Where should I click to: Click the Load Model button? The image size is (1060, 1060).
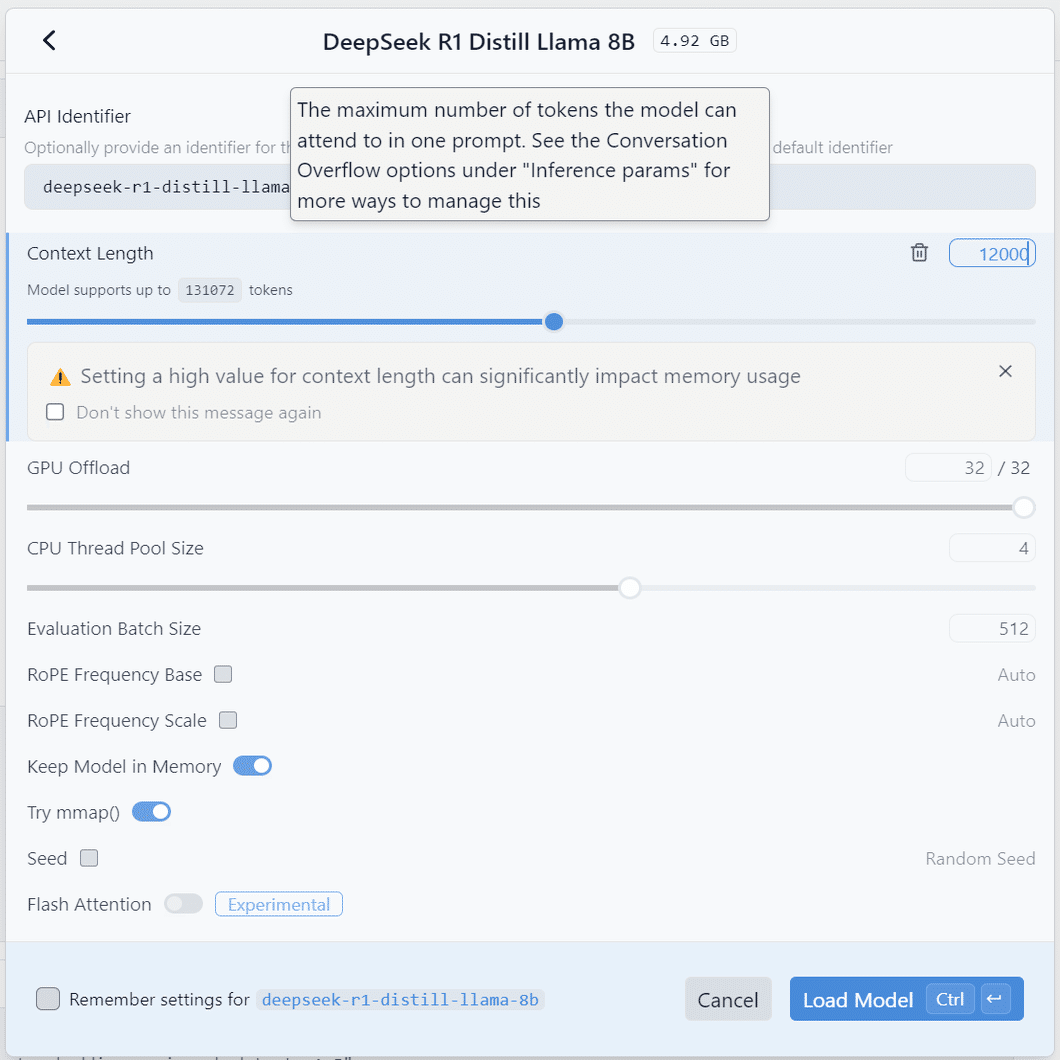click(857, 999)
